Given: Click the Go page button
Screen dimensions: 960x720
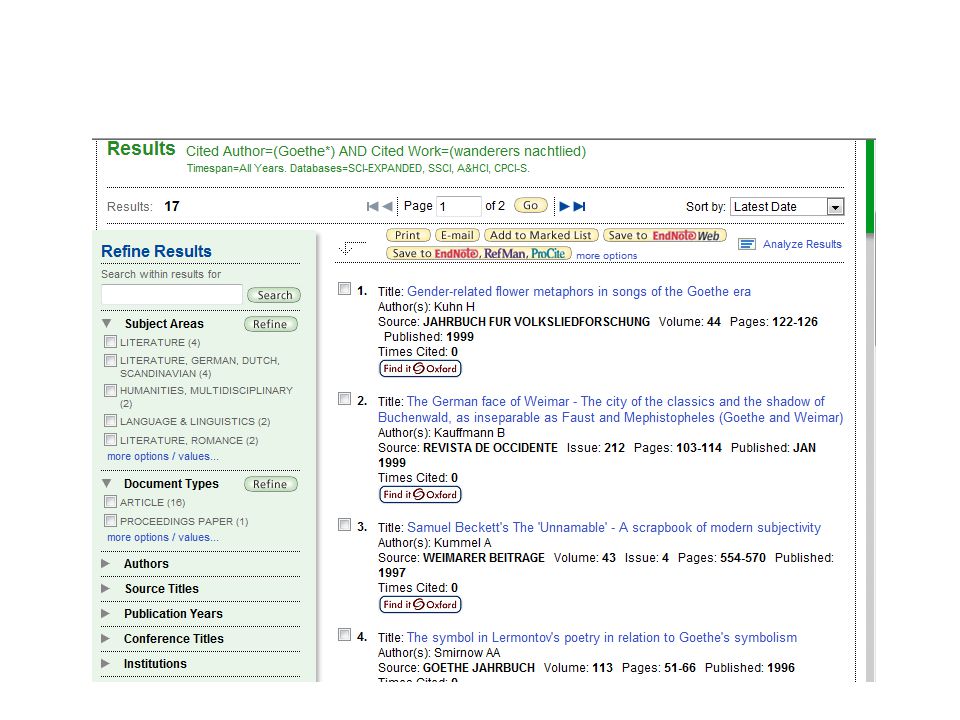Looking at the screenshot, I should (x=531, y=206).
